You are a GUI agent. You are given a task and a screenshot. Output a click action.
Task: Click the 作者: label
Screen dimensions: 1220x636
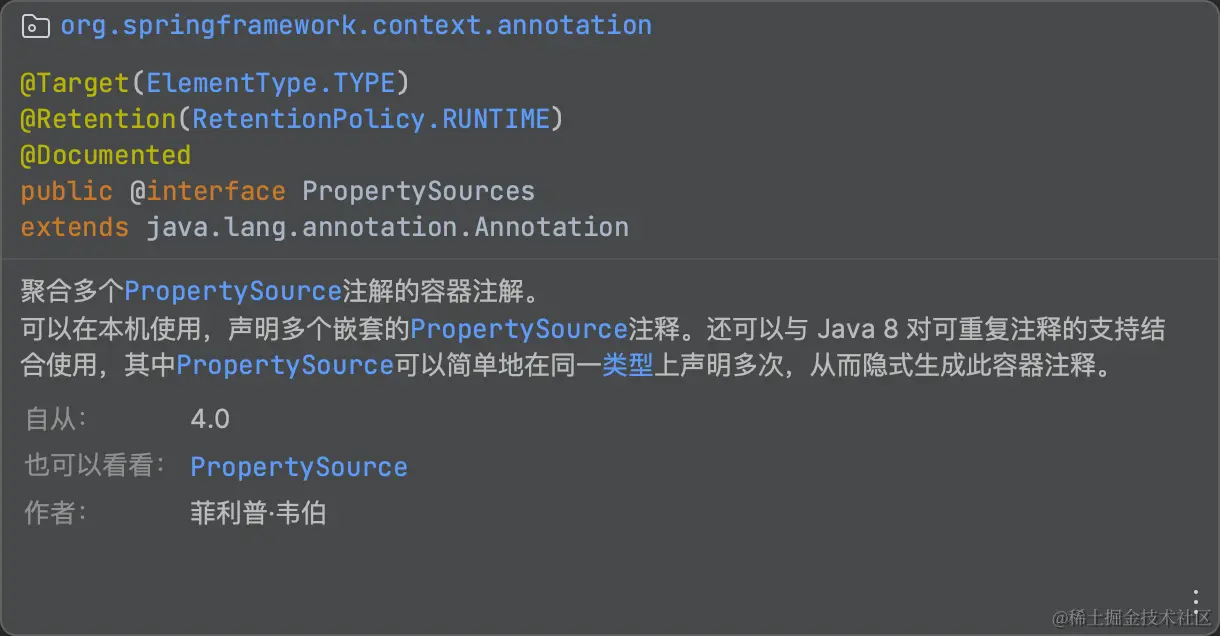tap(56, 514)
